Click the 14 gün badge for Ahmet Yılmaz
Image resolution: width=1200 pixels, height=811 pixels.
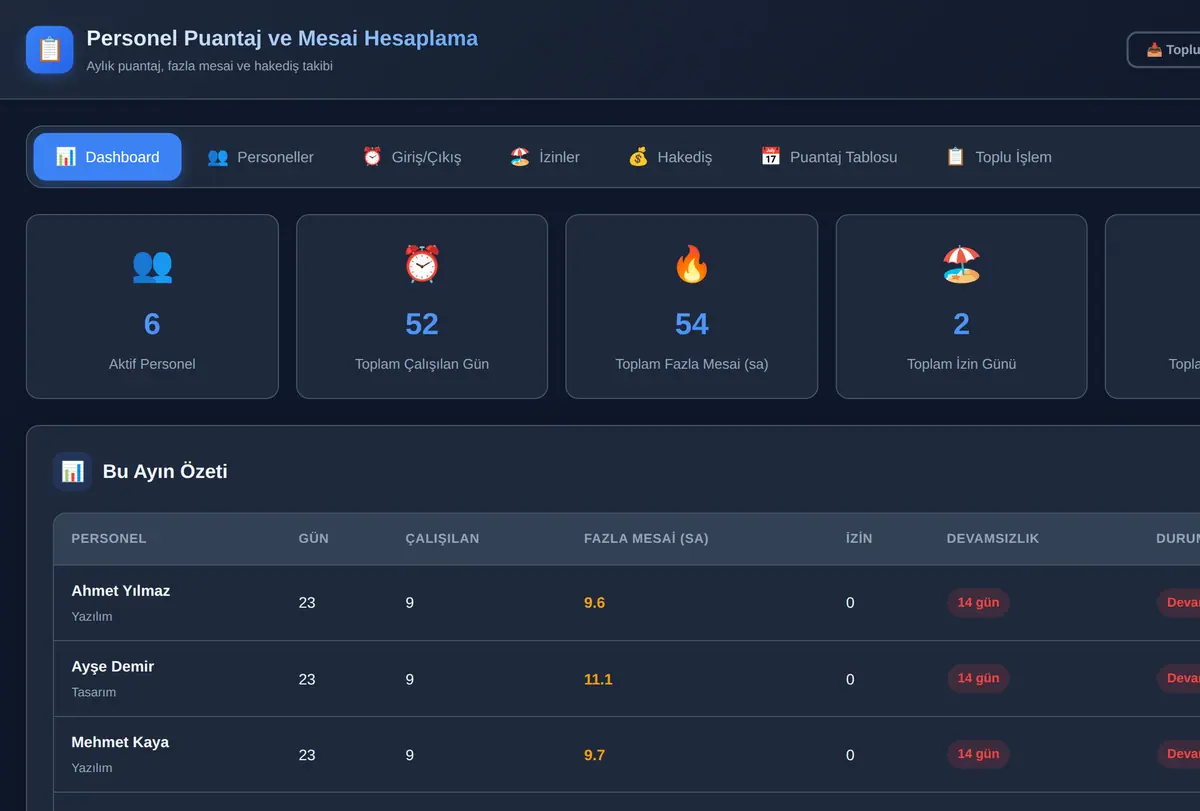click(978, 603)
